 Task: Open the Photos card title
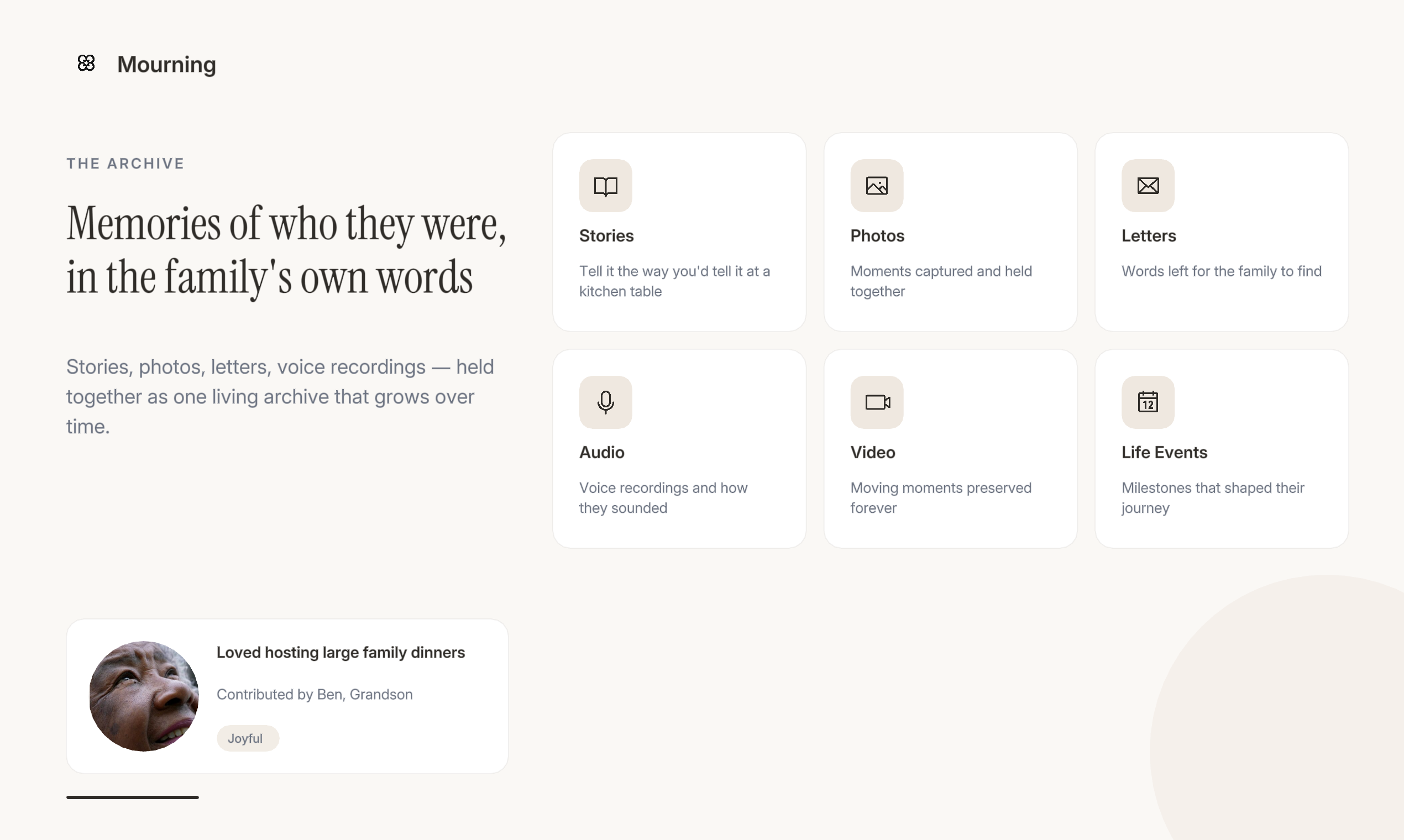pyautogui.click(x=877, y=235)
